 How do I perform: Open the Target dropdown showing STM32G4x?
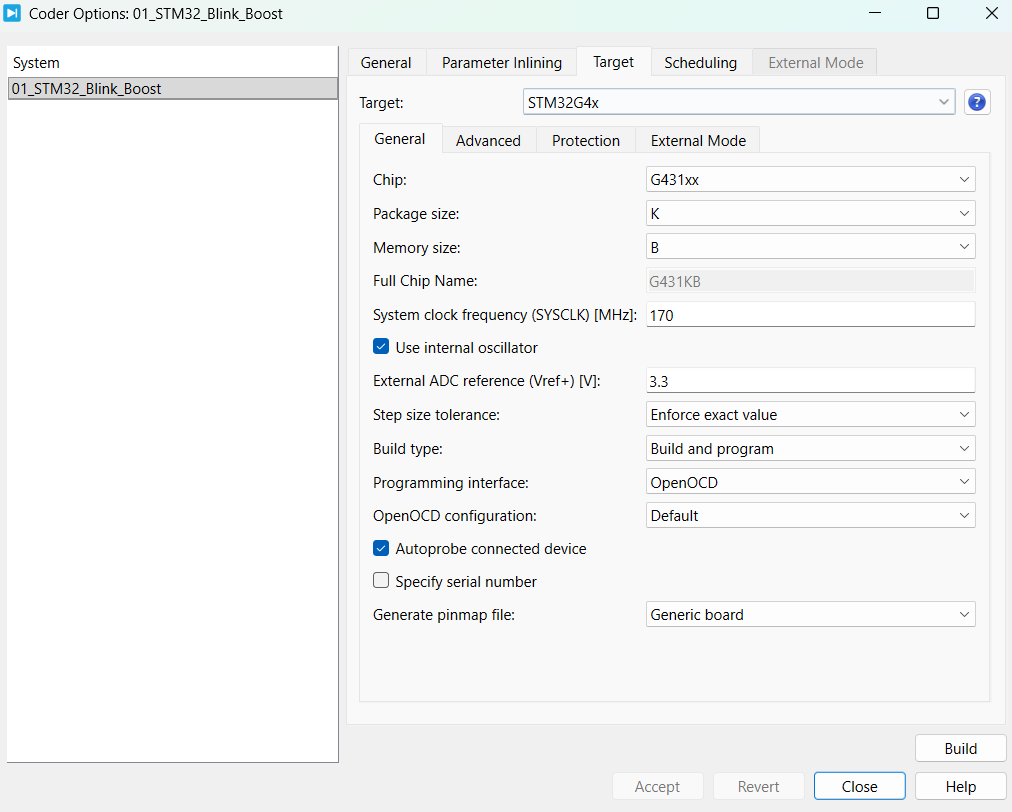pyautogui.click(x=739, y=102)
